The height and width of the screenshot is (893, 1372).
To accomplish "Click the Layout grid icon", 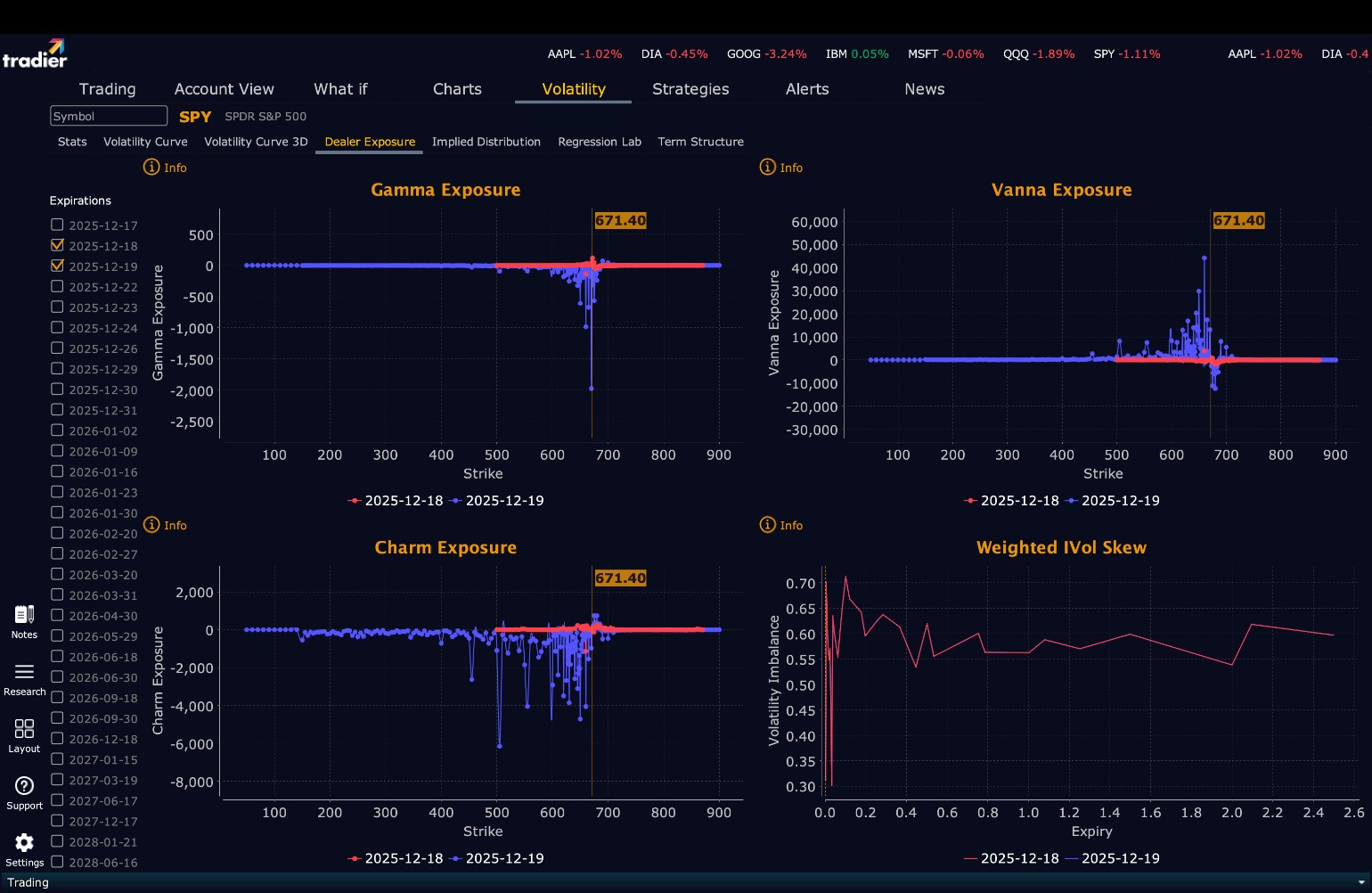I will click(x=24, y=730).
